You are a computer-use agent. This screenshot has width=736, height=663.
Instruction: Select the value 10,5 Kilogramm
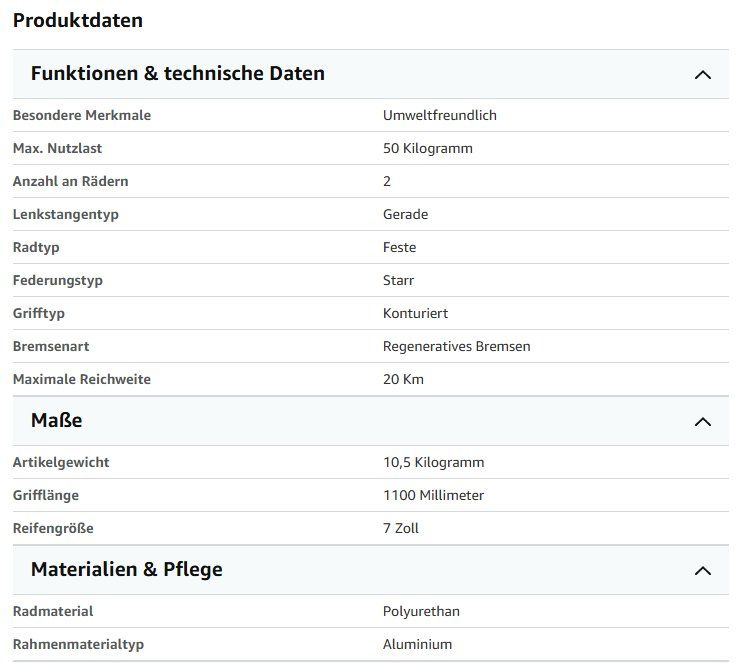pyautogui.click(x=434, y=463)
